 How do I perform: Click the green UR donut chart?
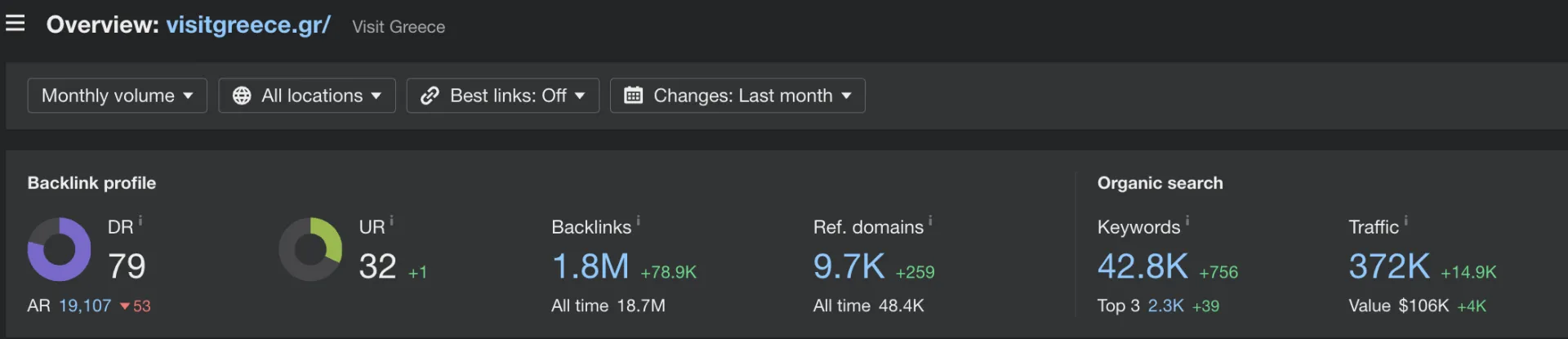click(310, 249)
